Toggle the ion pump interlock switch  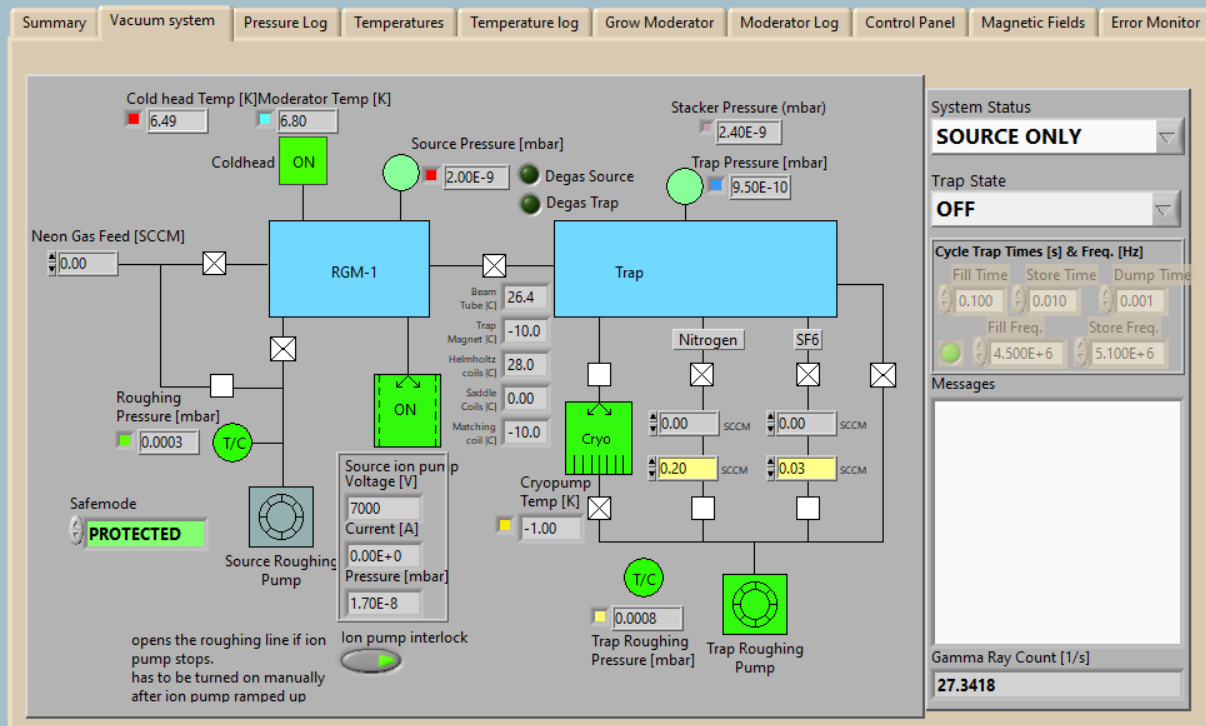tap(371, 660)
